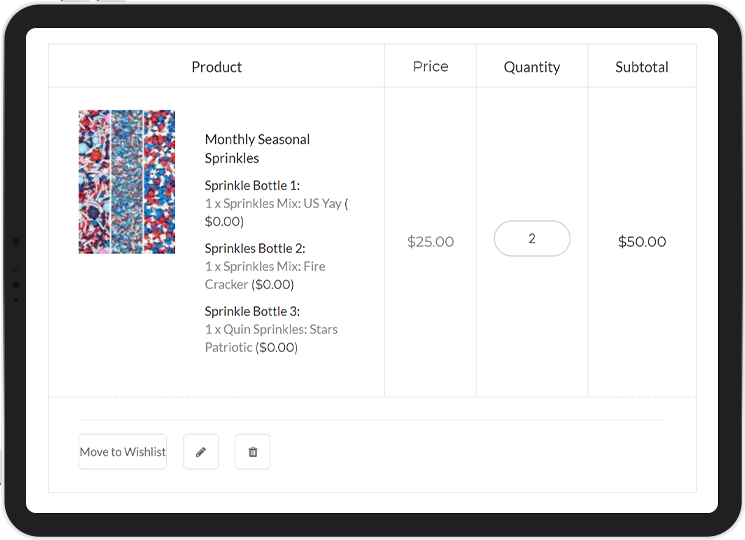Remove item using the trash icon
Viewport: 745px width, 540px height.
point(253,452)
